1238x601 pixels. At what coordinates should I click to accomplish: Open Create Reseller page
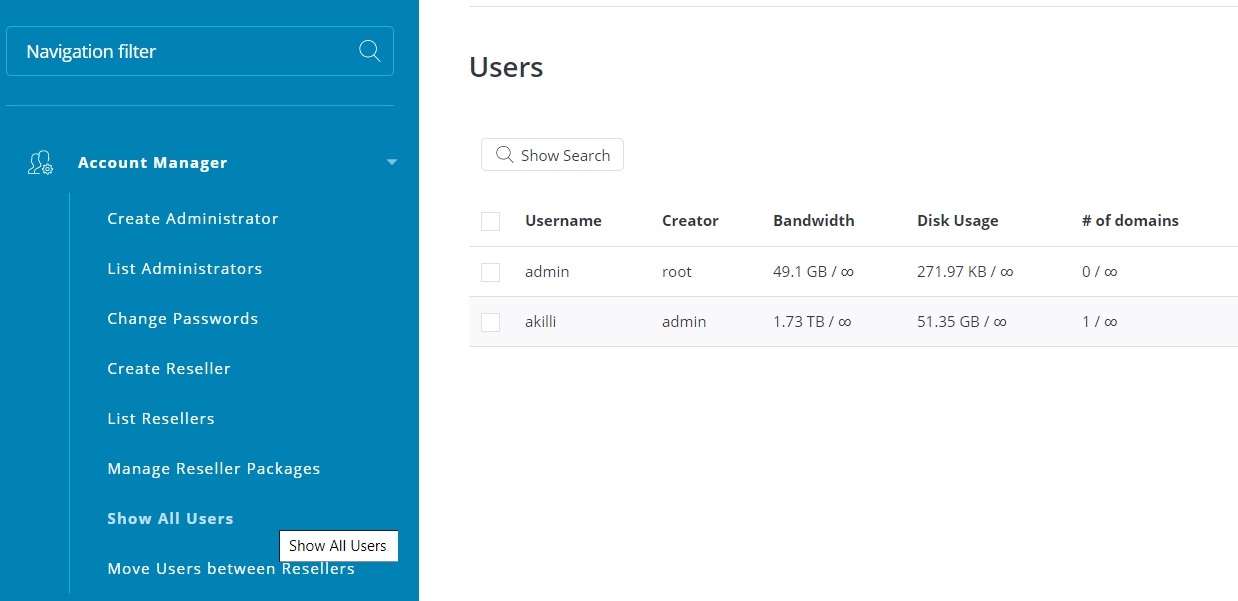pos(169,369)
